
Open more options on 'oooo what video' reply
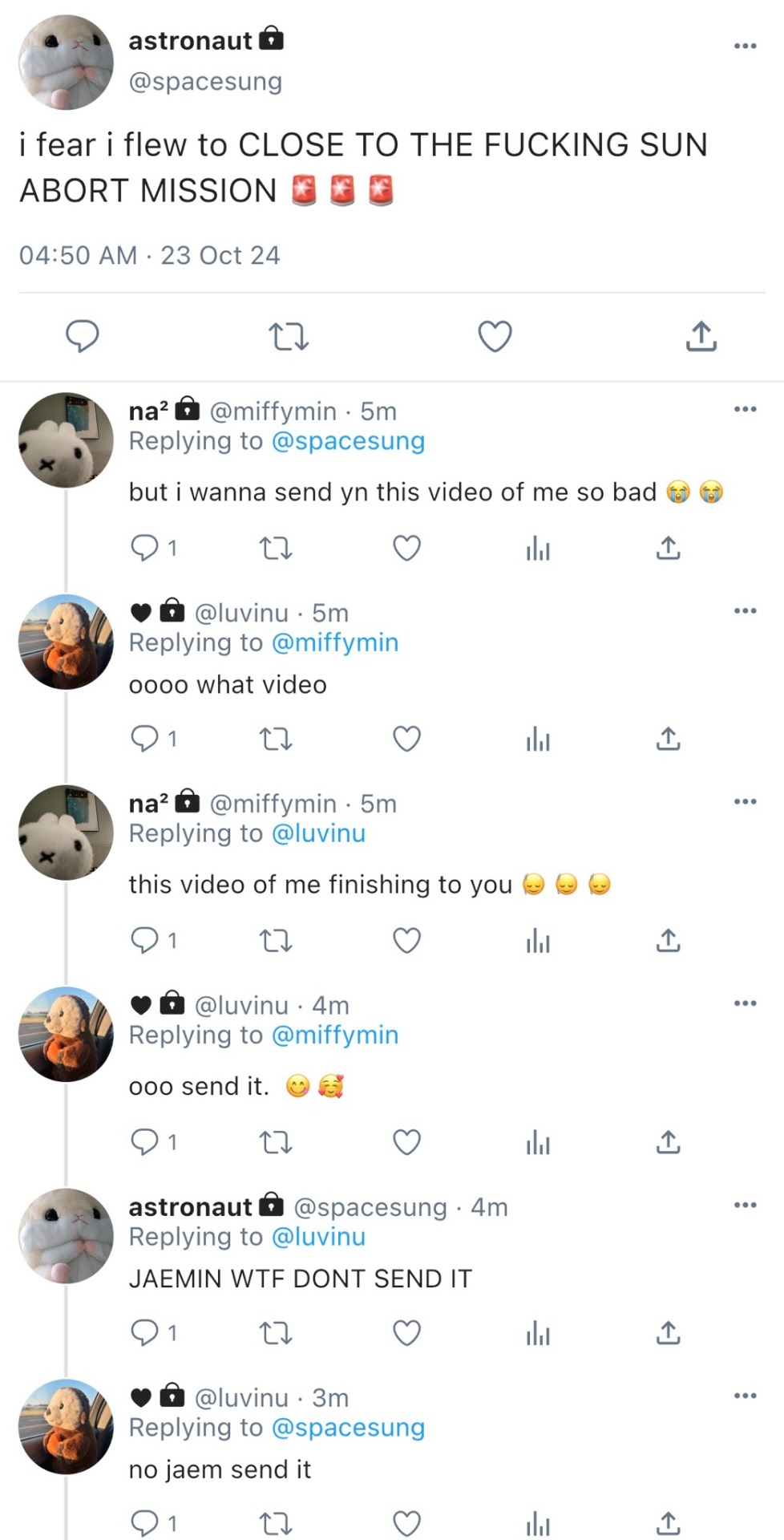745,611
